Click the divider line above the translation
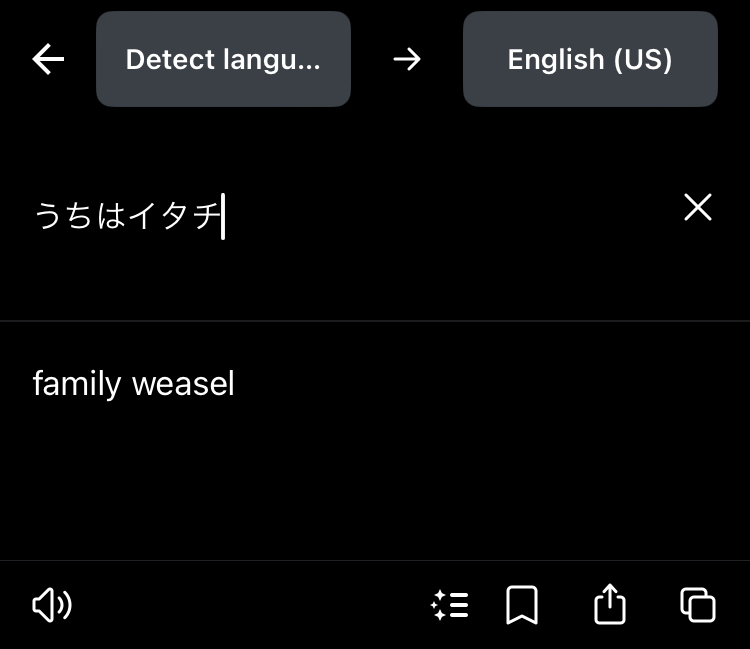Image resolution: width=750 pixels, height=649 pixels. tap(375, 321)
